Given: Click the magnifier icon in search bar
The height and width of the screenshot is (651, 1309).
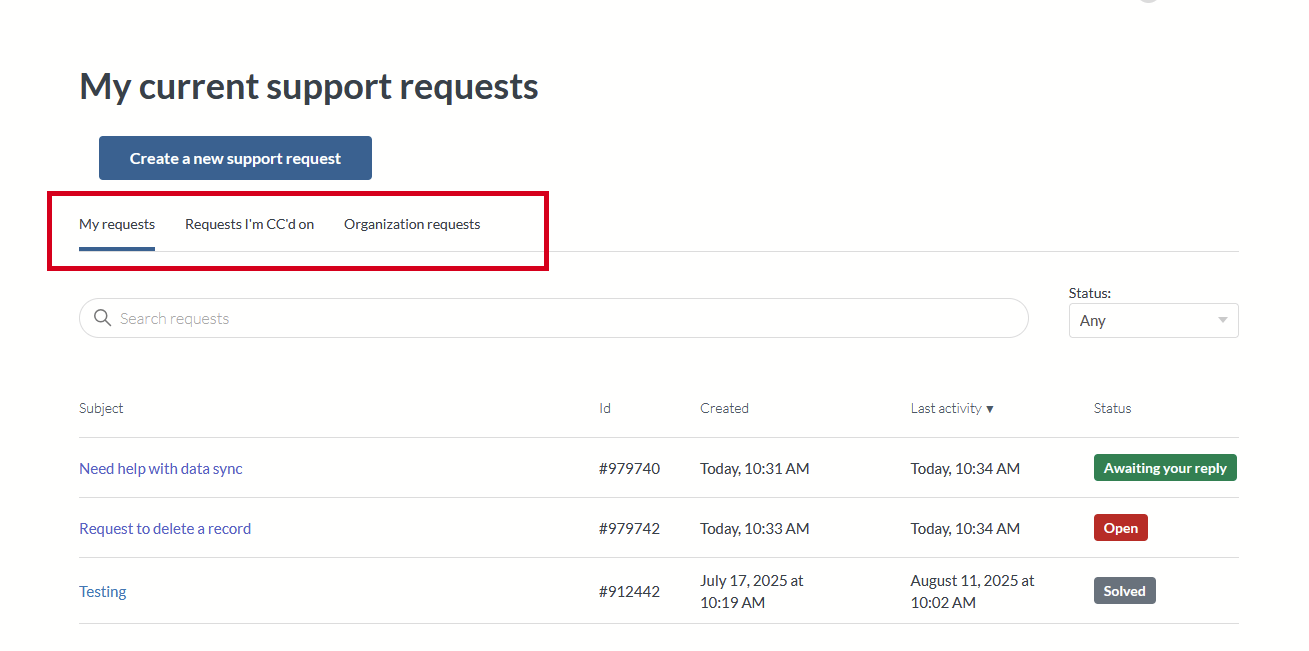Looking at the screenshot, I should 102,318.
